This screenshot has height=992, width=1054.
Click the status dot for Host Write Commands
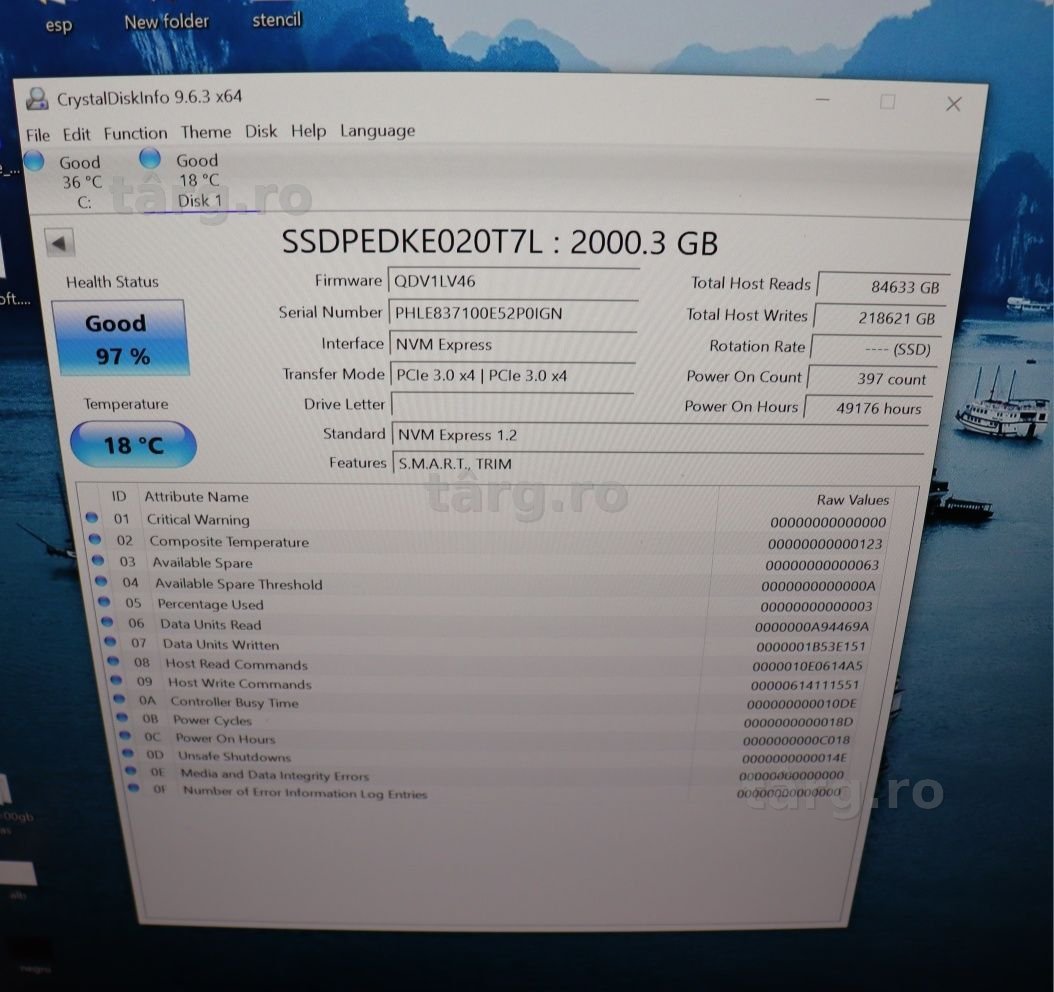(116, 680)
